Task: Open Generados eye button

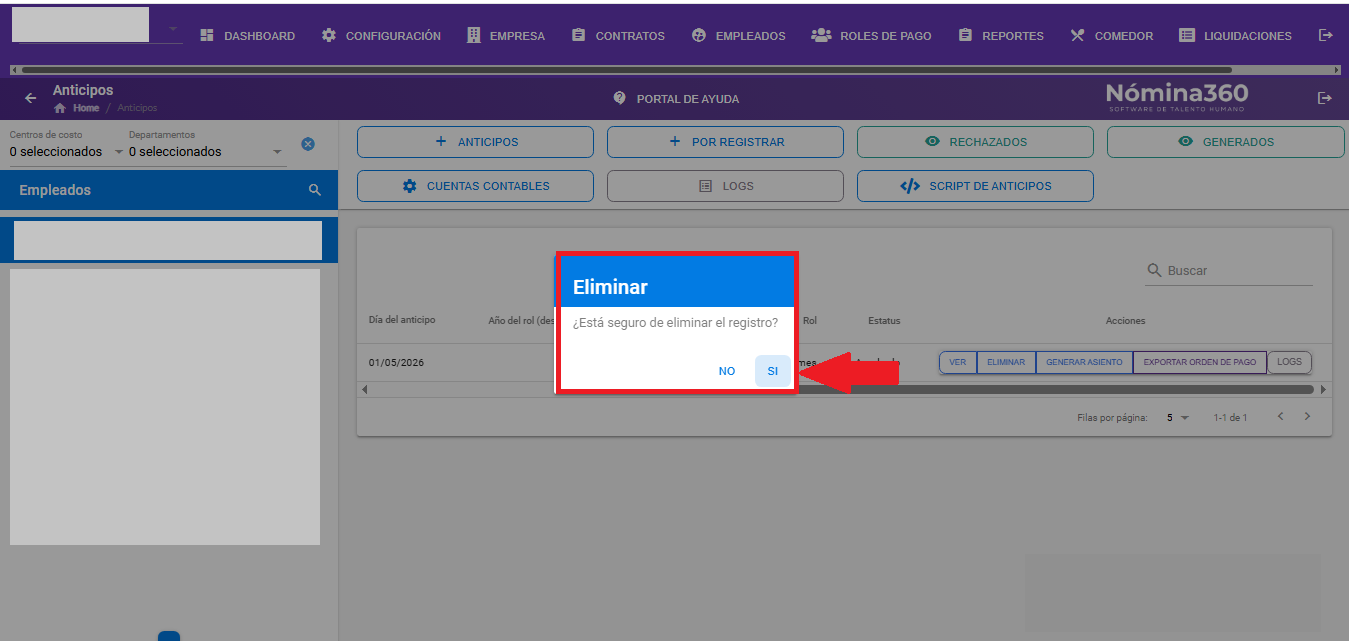Action: click(x=1225, y=142)
